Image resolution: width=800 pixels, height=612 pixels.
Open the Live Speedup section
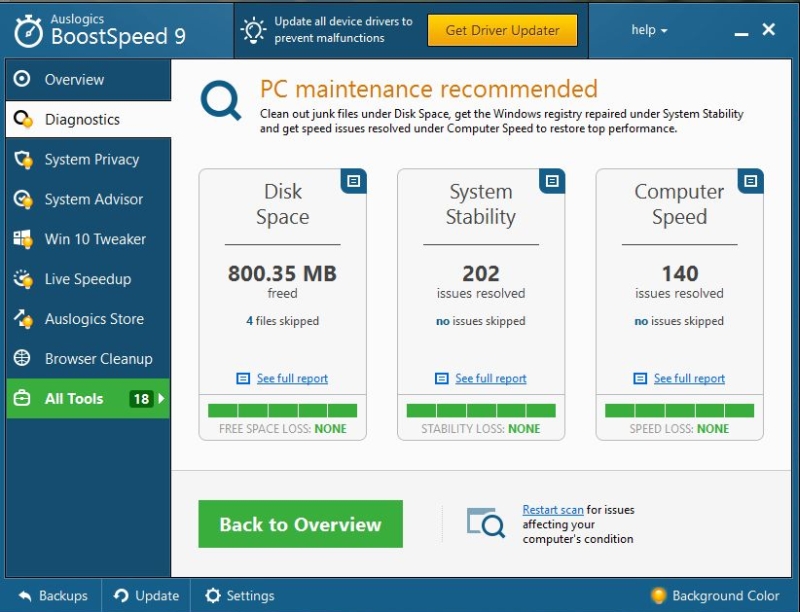(88, 279)
